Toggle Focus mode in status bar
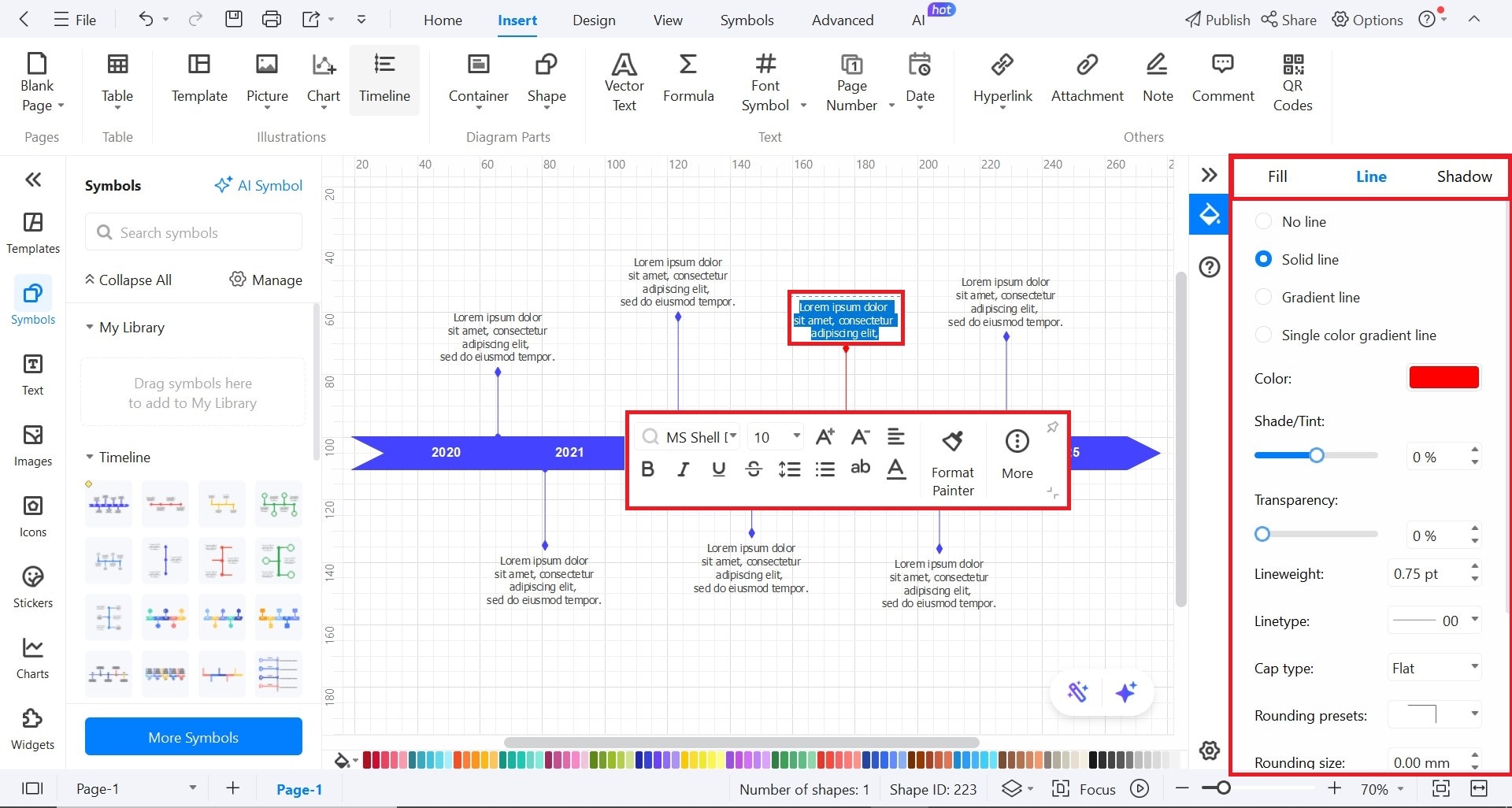The width and height of the screenshot is (1512, 808). click(1084, 789)
